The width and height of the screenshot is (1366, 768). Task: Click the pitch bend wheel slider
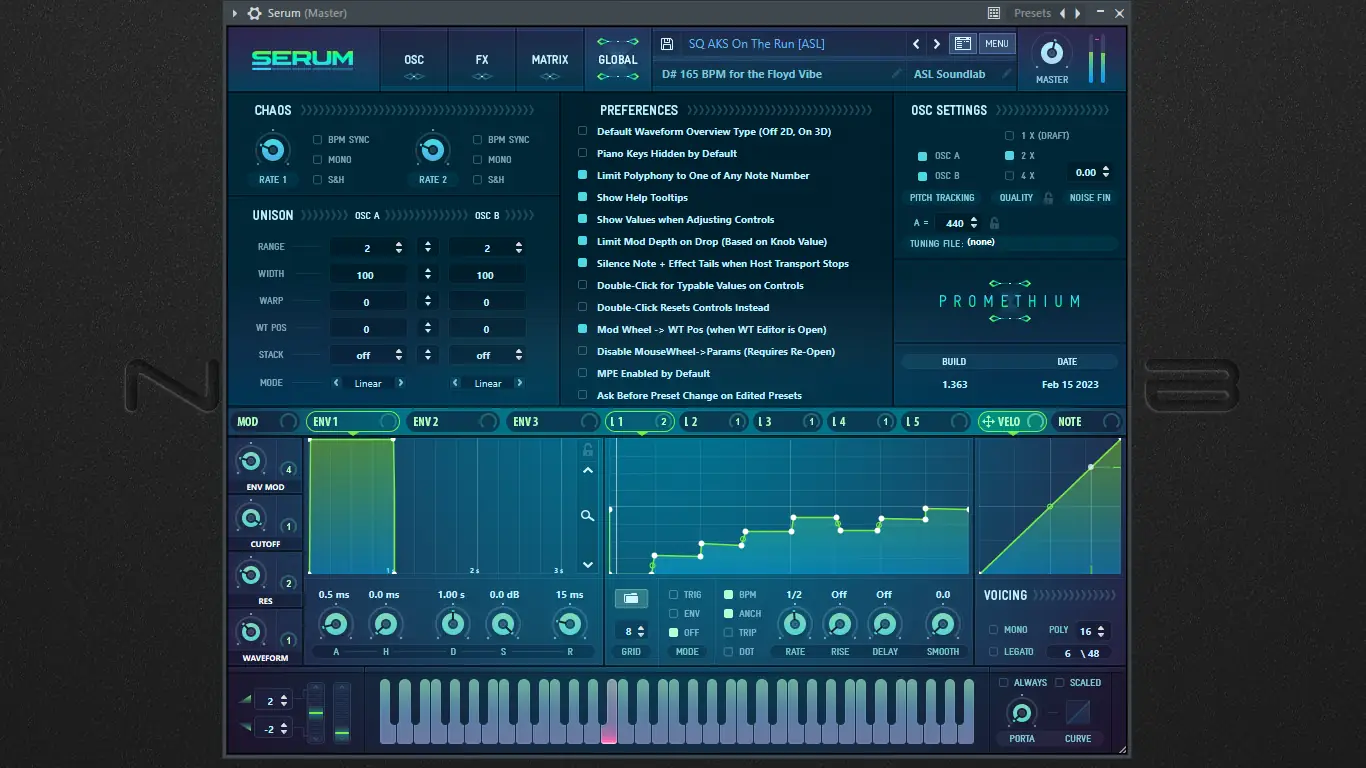315,713
